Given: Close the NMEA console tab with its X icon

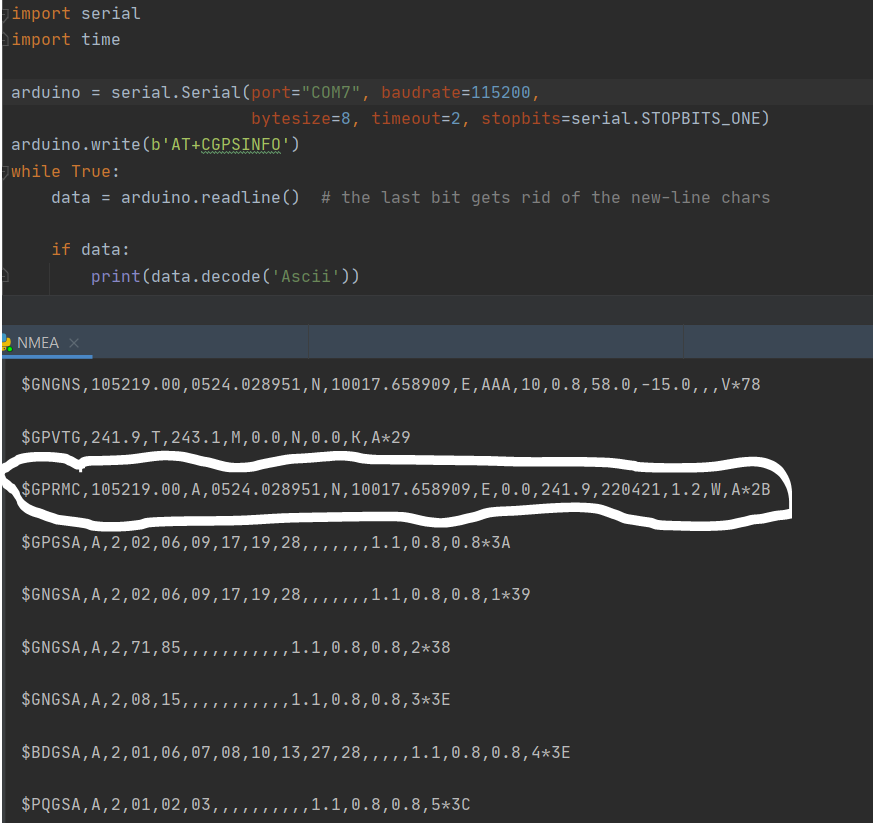Looking at the screenshot, I should coord(73,341).
